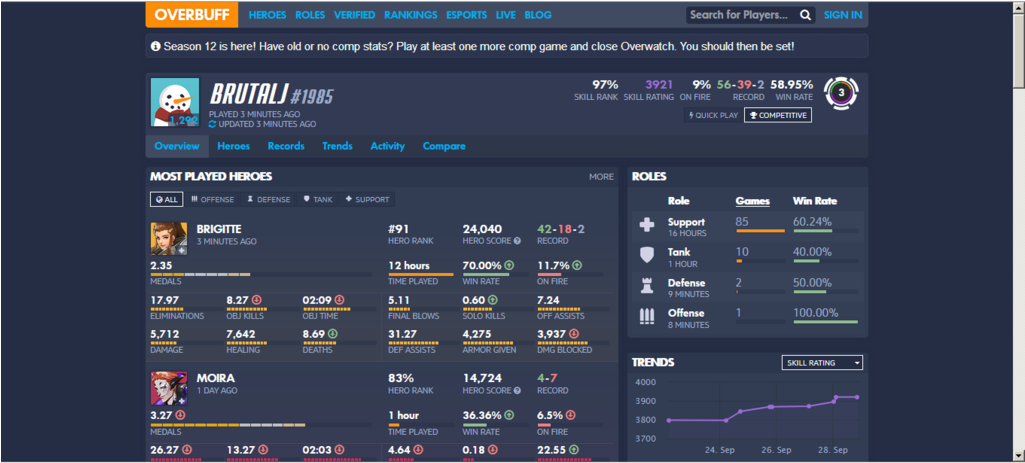1025x463 pixels.
Task: Click the Offense 100.00% win rate bar
Action: (x=826, y=322)
